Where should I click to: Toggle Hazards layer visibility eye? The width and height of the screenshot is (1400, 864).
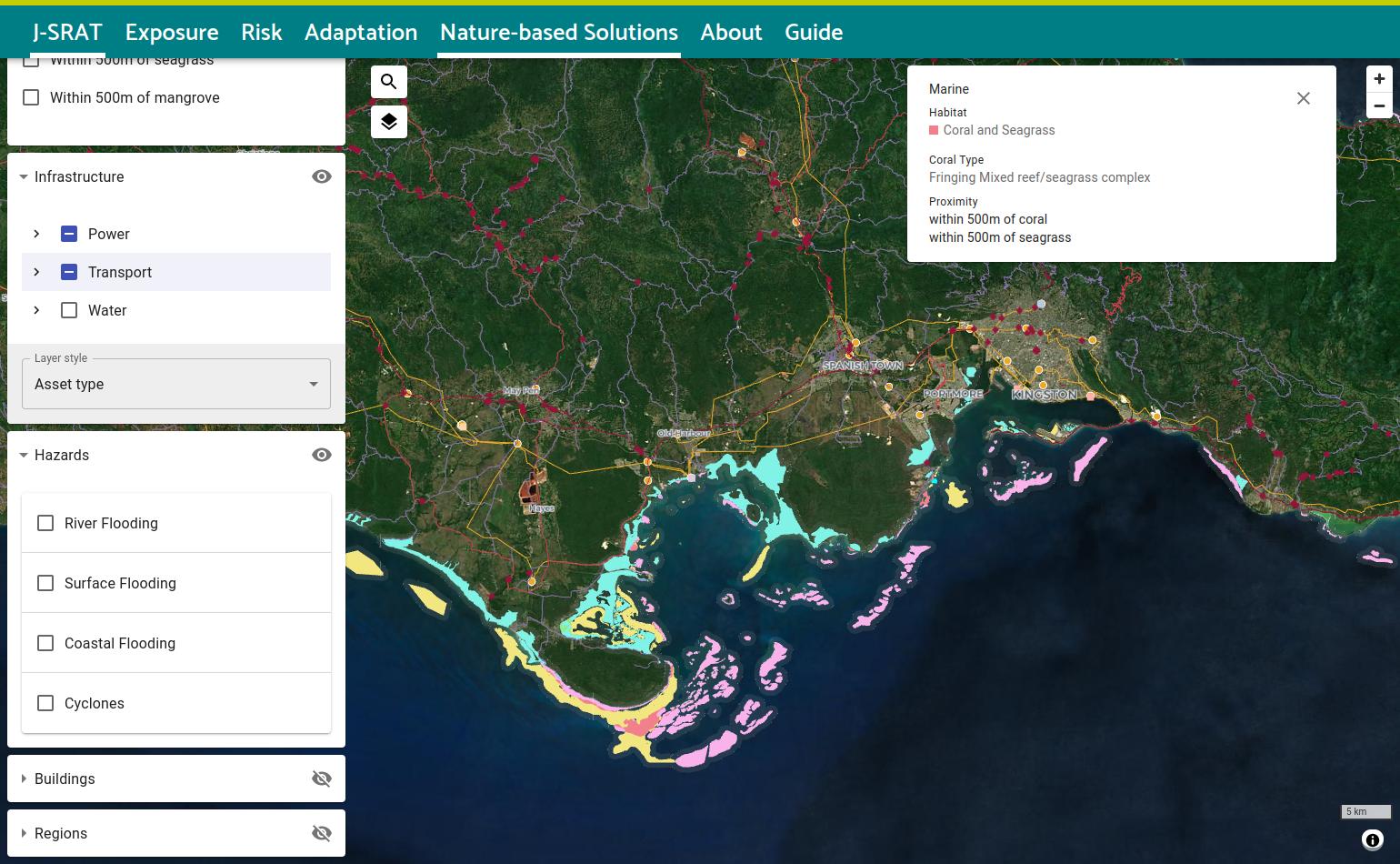[321, 455]
